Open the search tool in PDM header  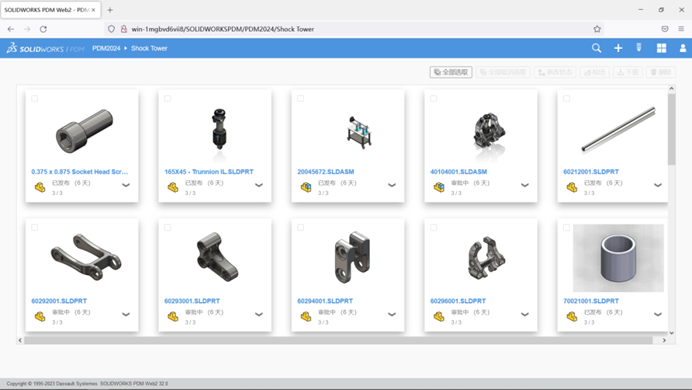point(596,48)
